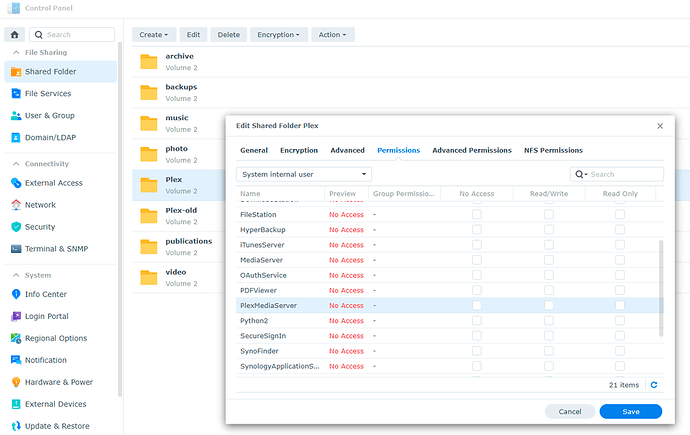The image size is (690, 435).
Task: Click the Cancel button
Action: coord(570,412)
